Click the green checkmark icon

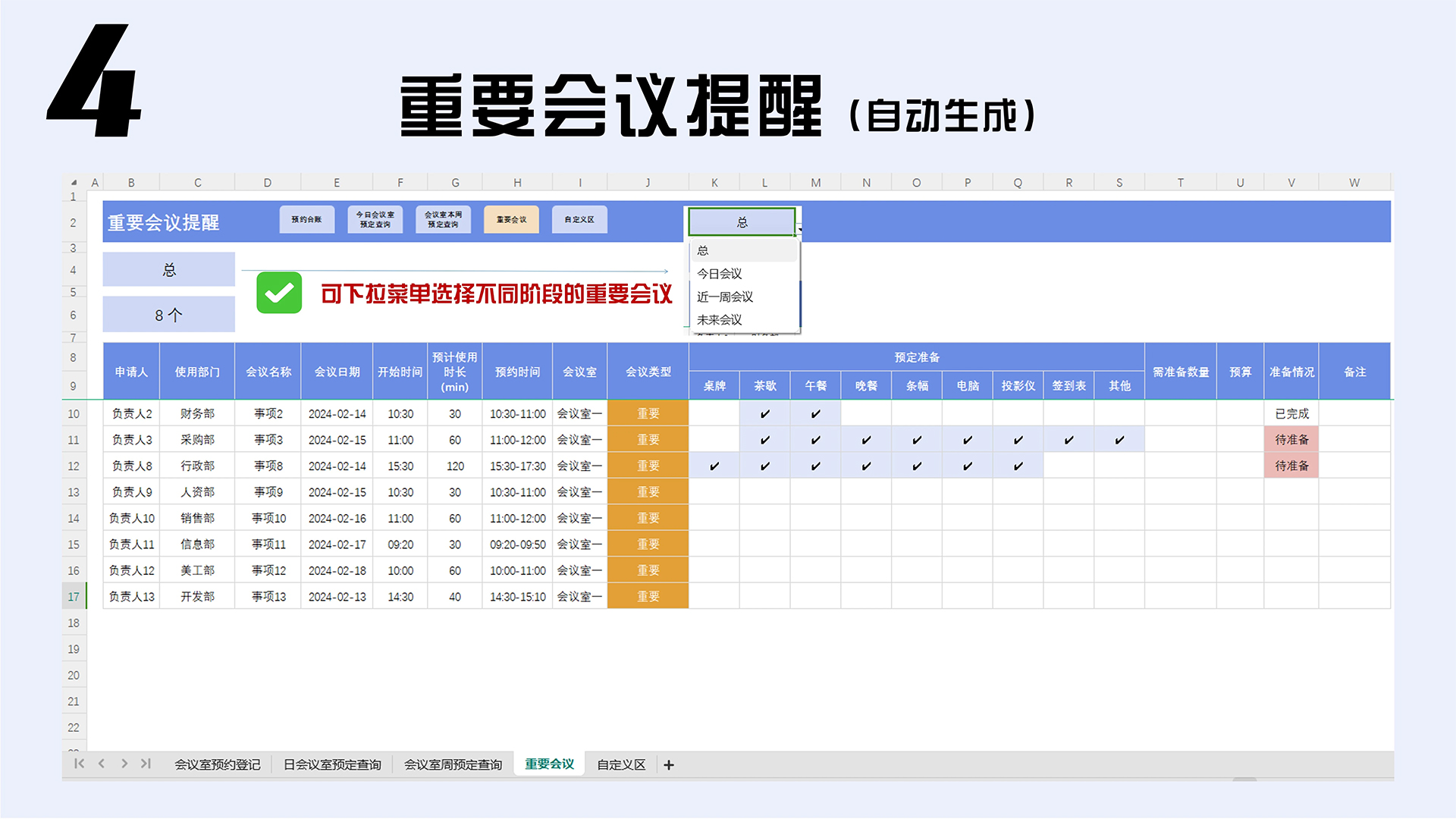click(x=279, y=293)
